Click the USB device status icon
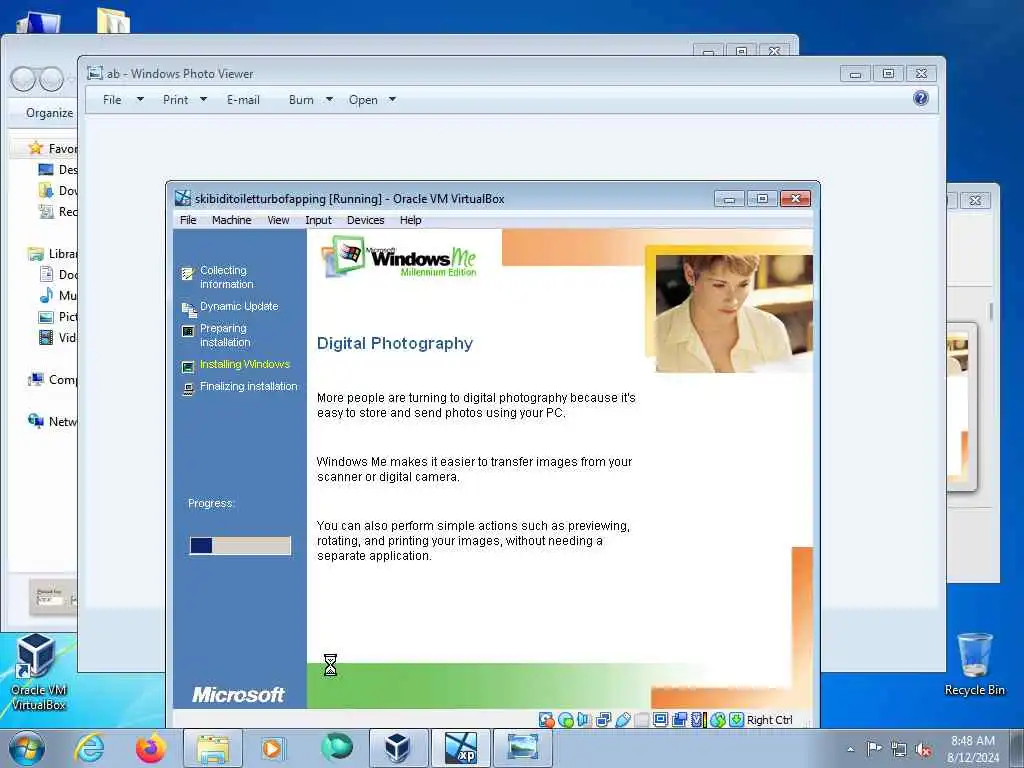Image resolution: width=1024 pixels, height=768 pixels. coord(622,720)
